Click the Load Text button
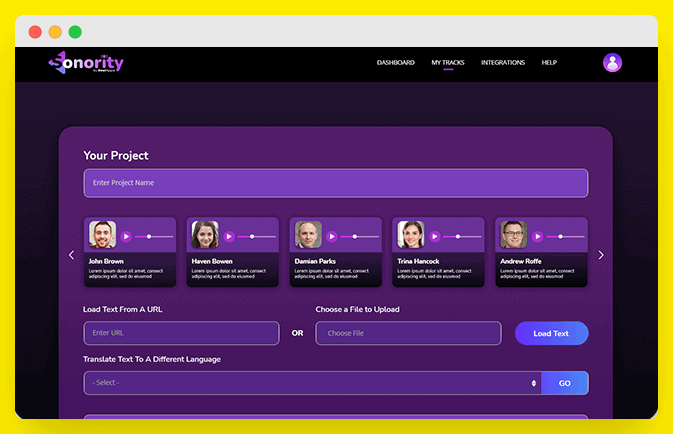Viewport: 673px width, 434px height. pos(552,333)
